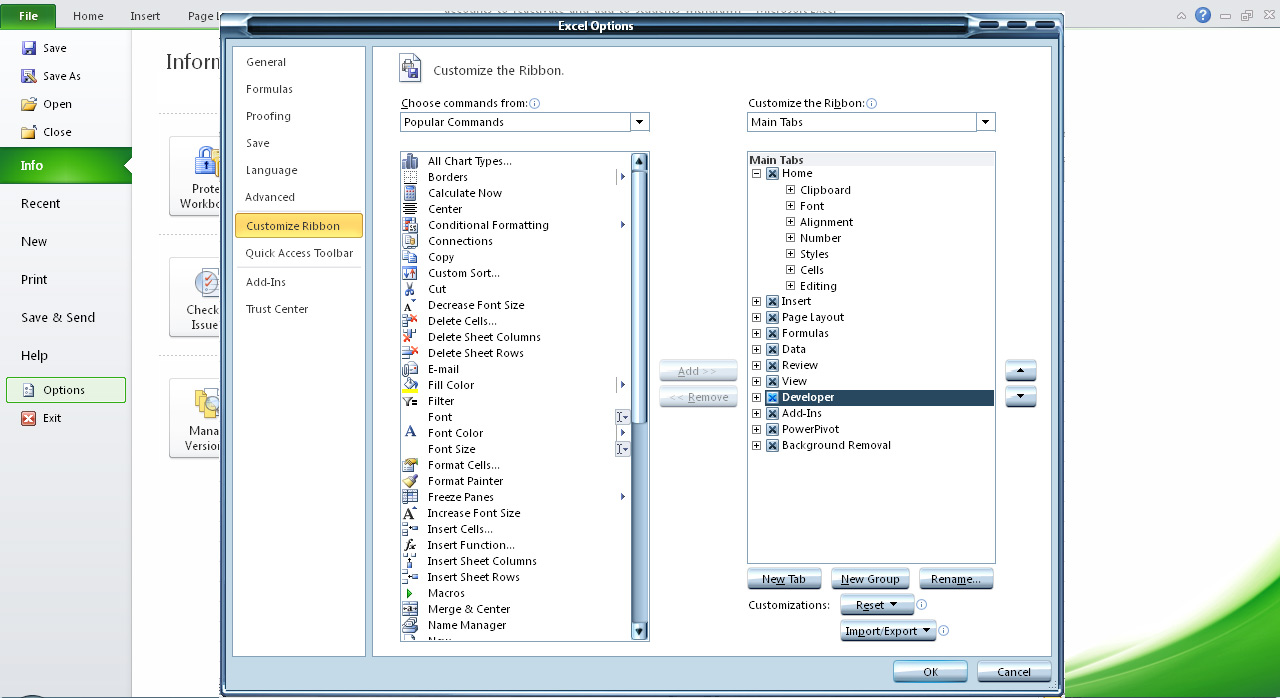The image size is (1280, 698).
Task: Select the Merge & Center icon
Action: point(410,609)
